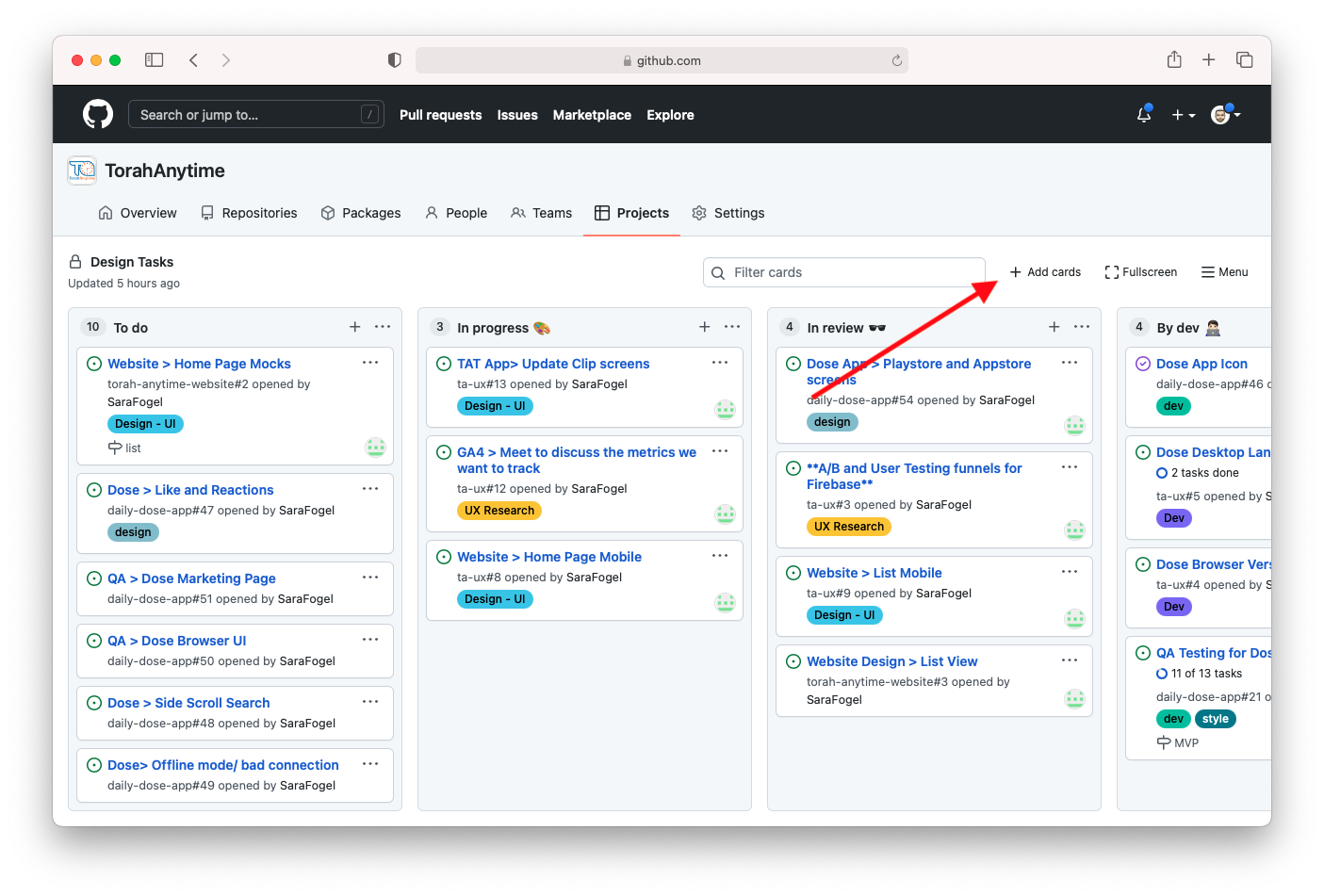The width and height of the screenshot is (1324, 896).
Task: Click Design - UI label on Home Page Mocks
Action: [145, 424]
